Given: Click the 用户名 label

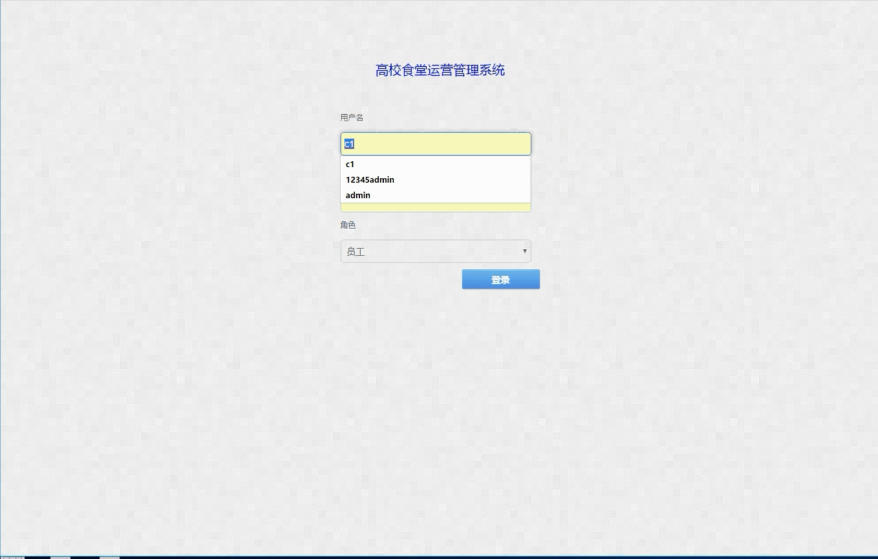Looking at the screenshot, I should [x=352, y=117].
